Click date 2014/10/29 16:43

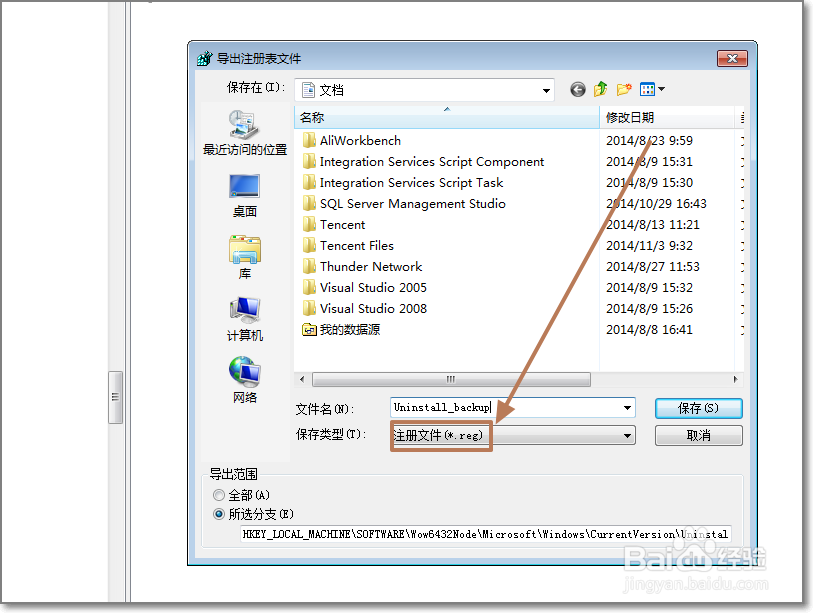[x=656, y=203]
